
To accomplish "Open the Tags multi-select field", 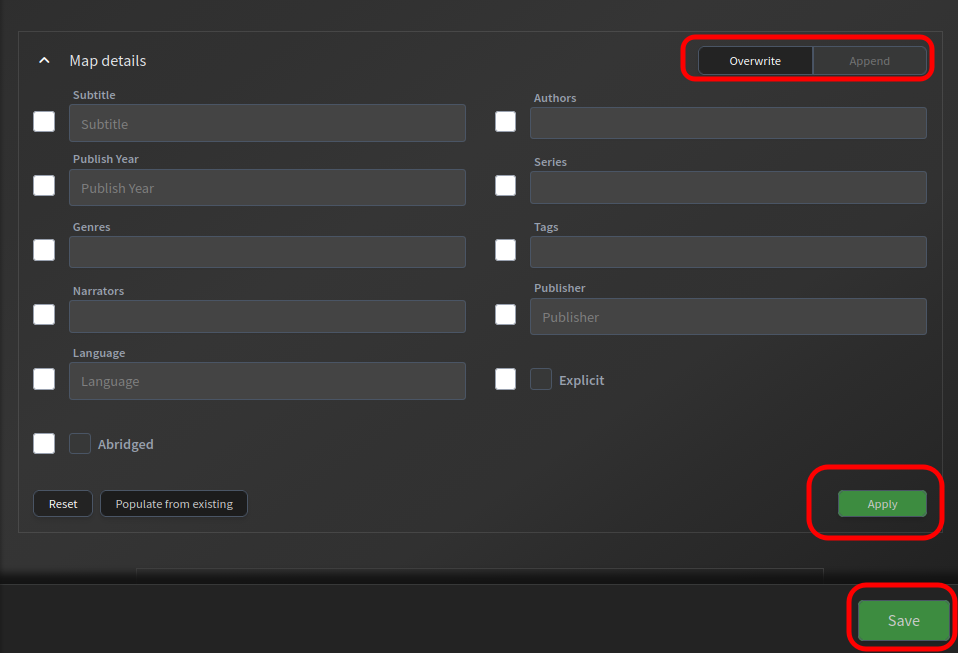I will coord(728,252).
